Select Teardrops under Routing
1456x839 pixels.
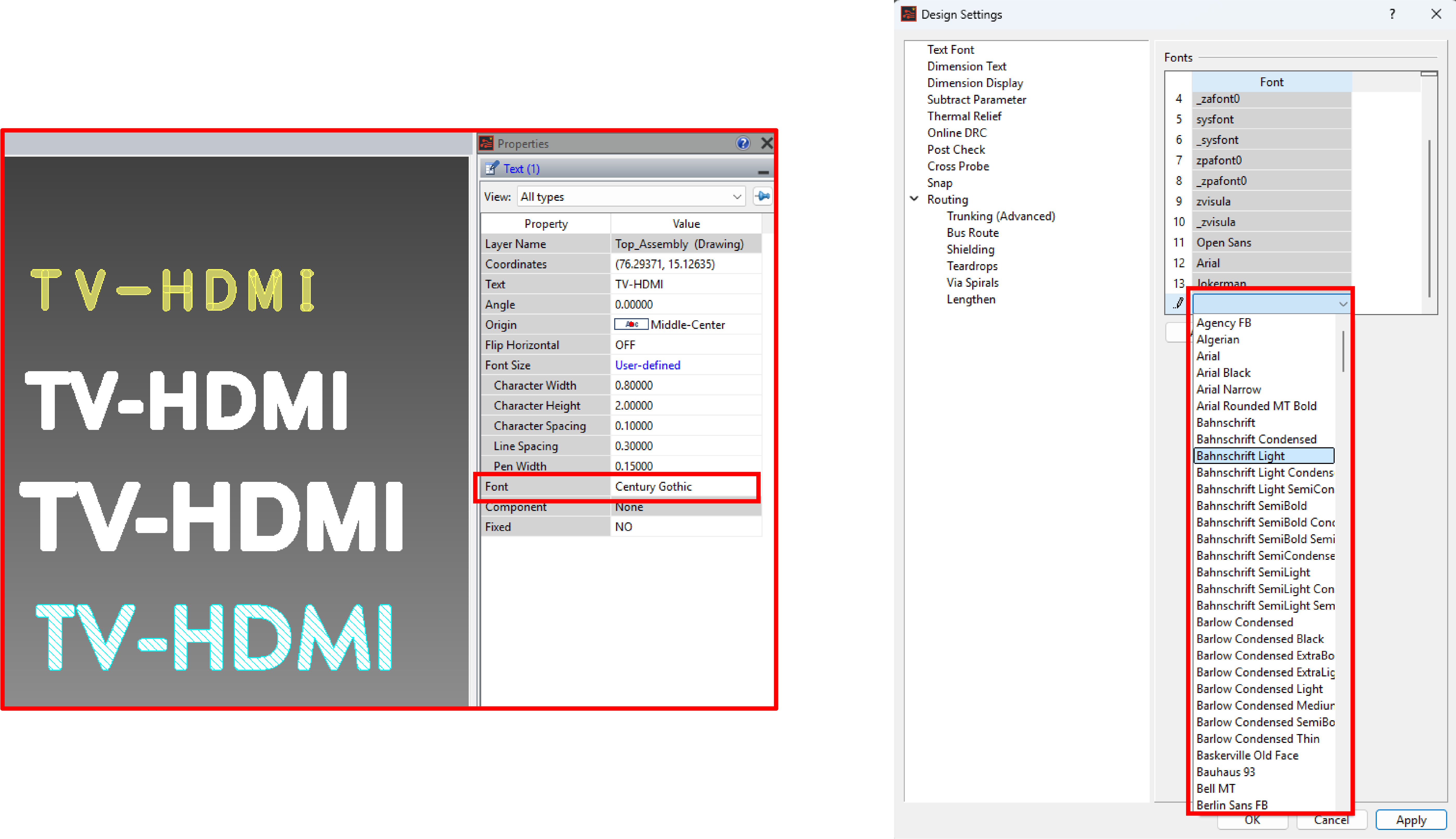[972, 266]
